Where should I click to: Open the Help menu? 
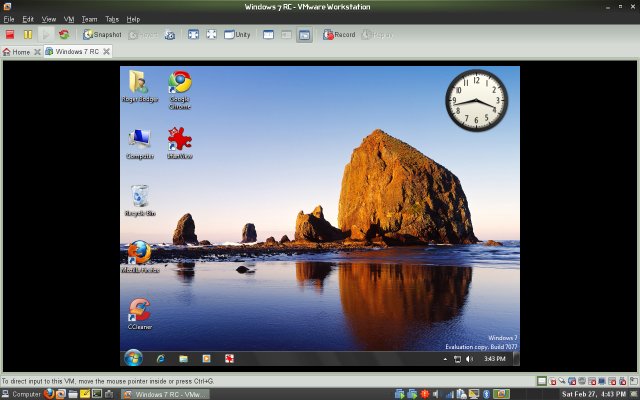[133, 19]
